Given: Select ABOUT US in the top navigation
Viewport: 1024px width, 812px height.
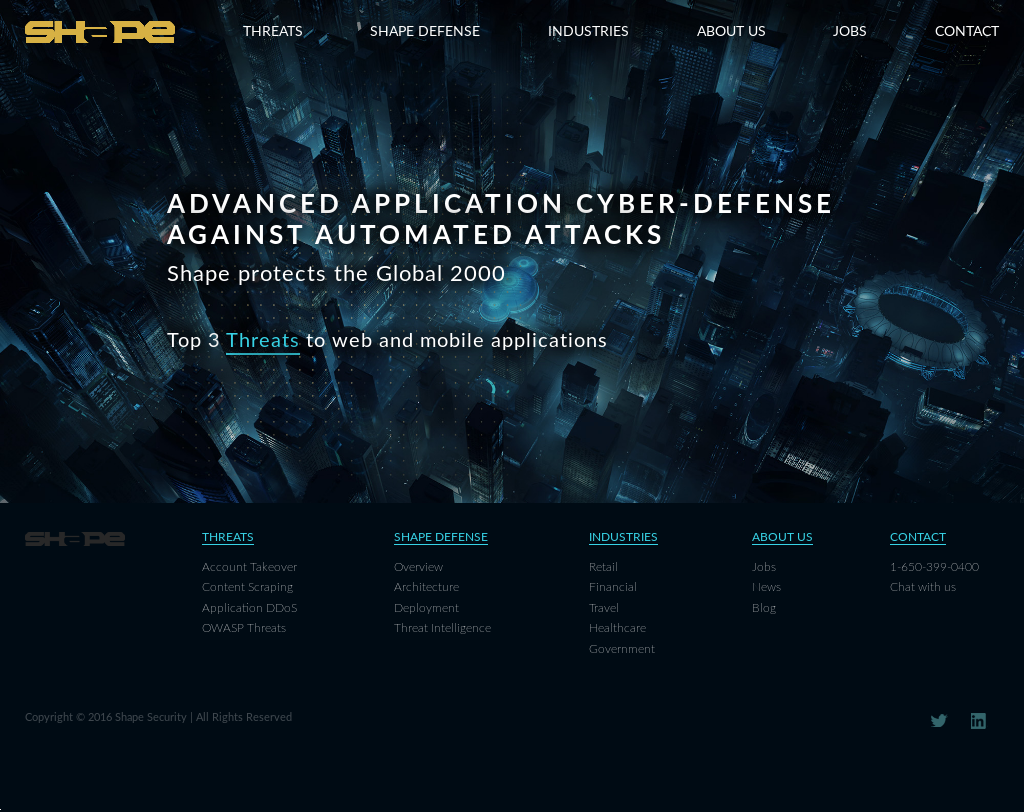Looking at the screenshot, I should pyautogui.click(x=731, y=31).
